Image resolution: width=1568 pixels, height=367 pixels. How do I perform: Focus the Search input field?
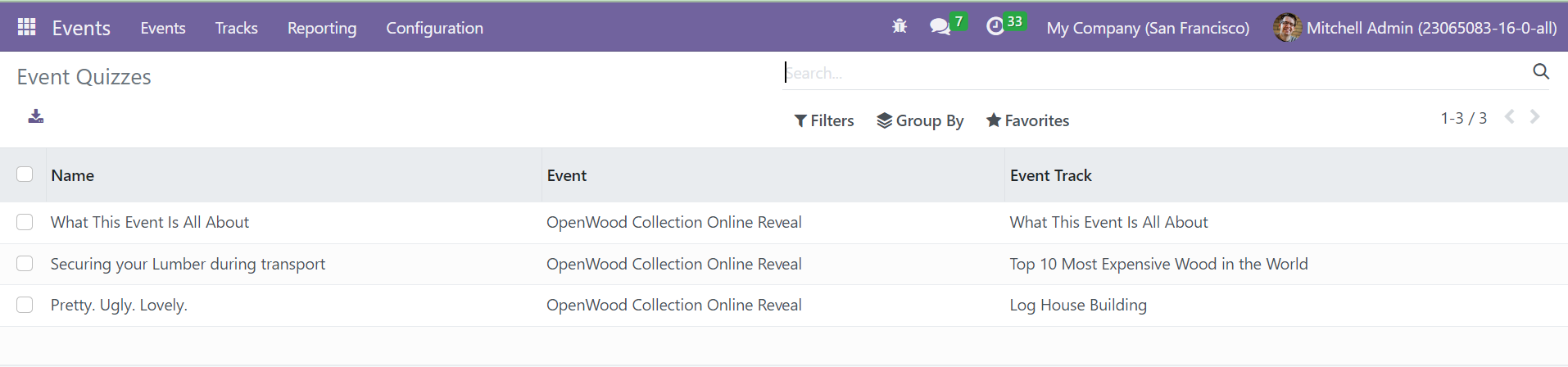tap(1155, 73)
